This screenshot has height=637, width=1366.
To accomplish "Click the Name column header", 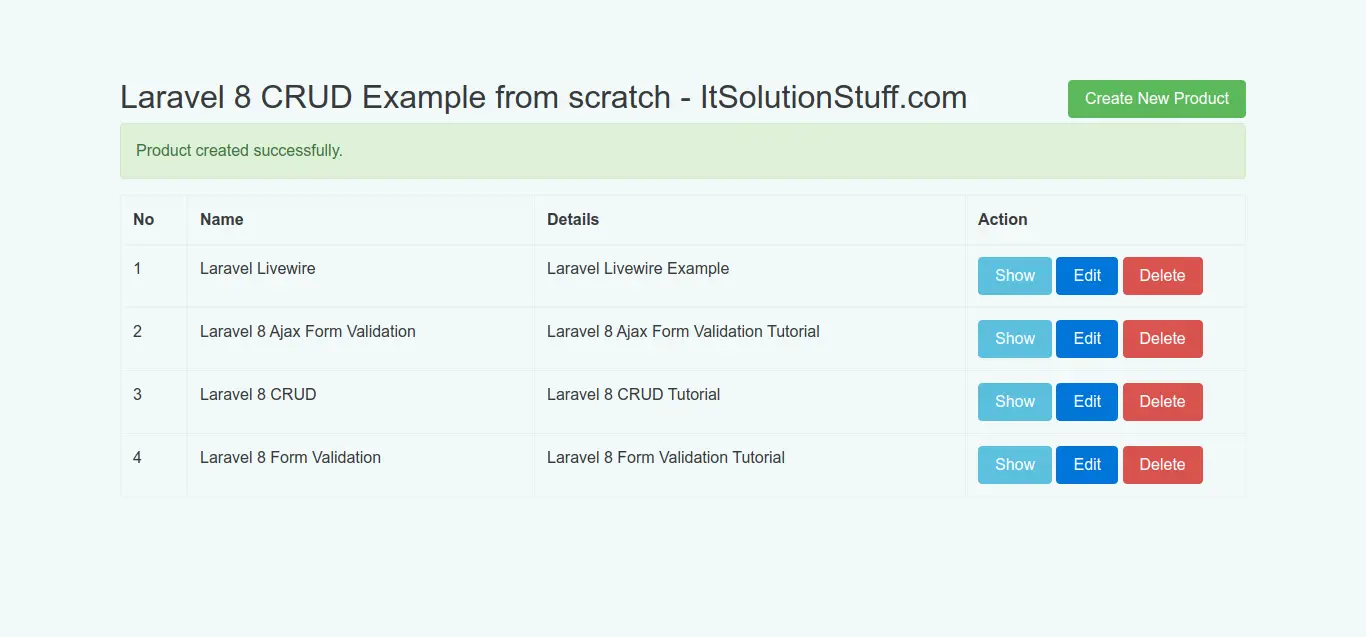I will [x=222, y=219].
